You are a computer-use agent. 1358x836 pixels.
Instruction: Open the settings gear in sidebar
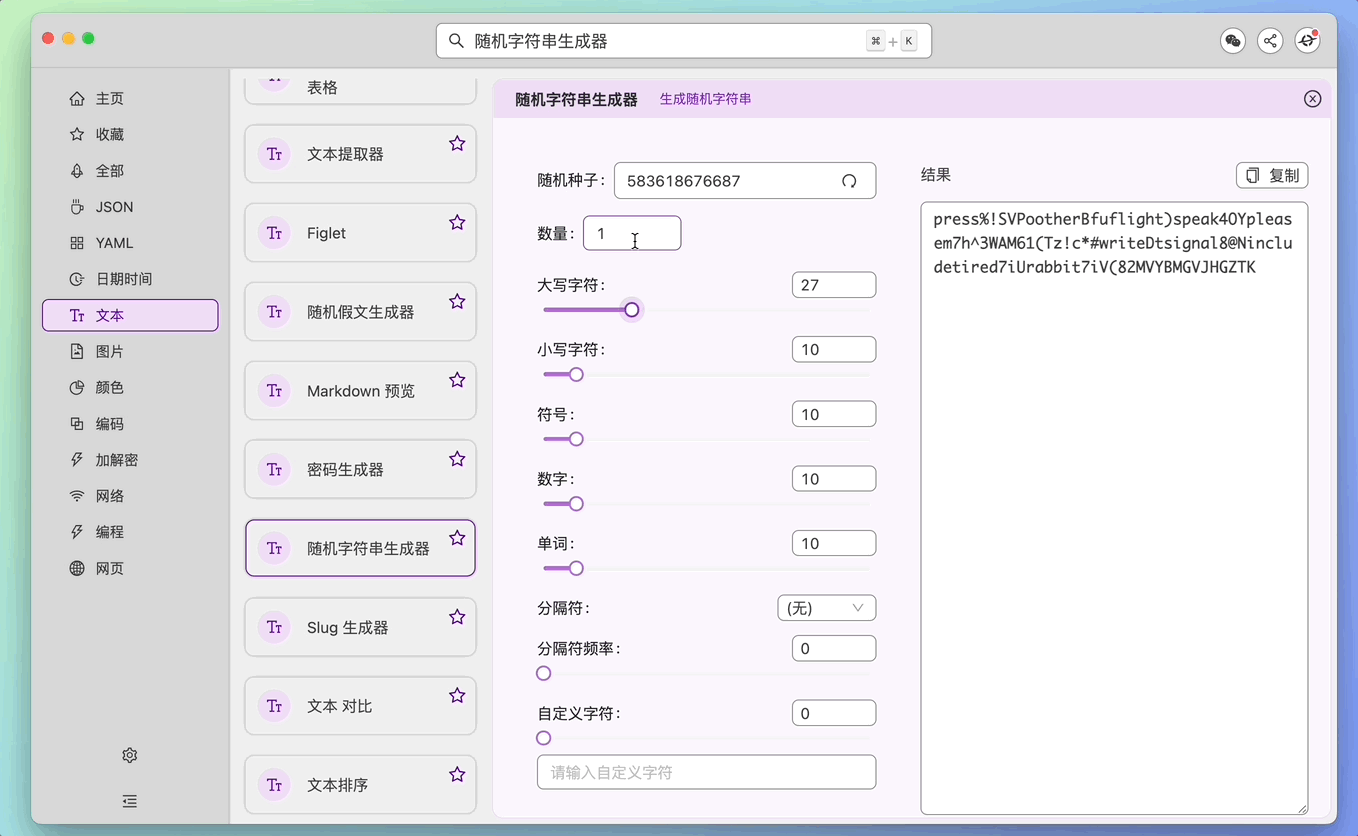[130, 755]
